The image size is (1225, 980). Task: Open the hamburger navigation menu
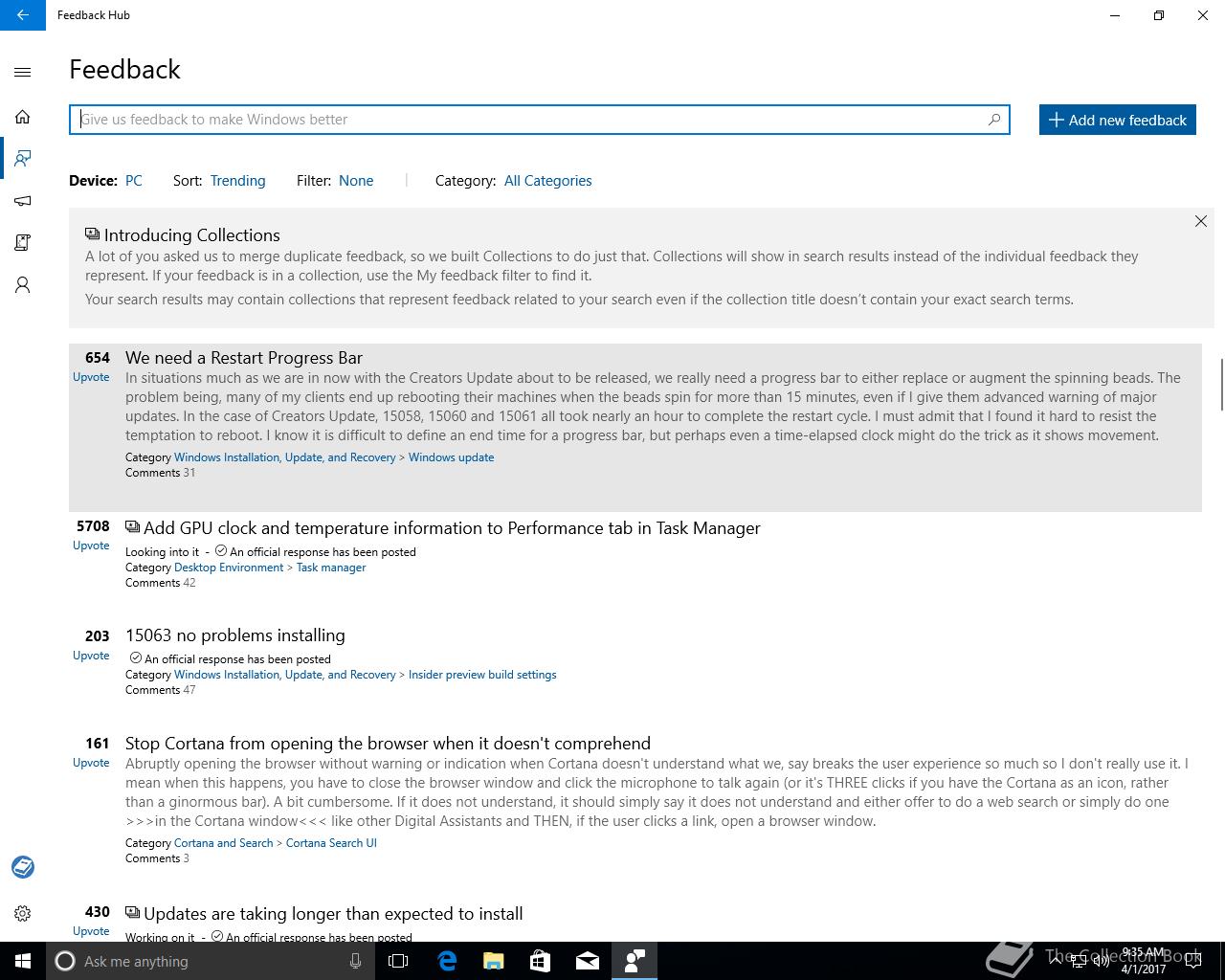click(x=23, y=73)
